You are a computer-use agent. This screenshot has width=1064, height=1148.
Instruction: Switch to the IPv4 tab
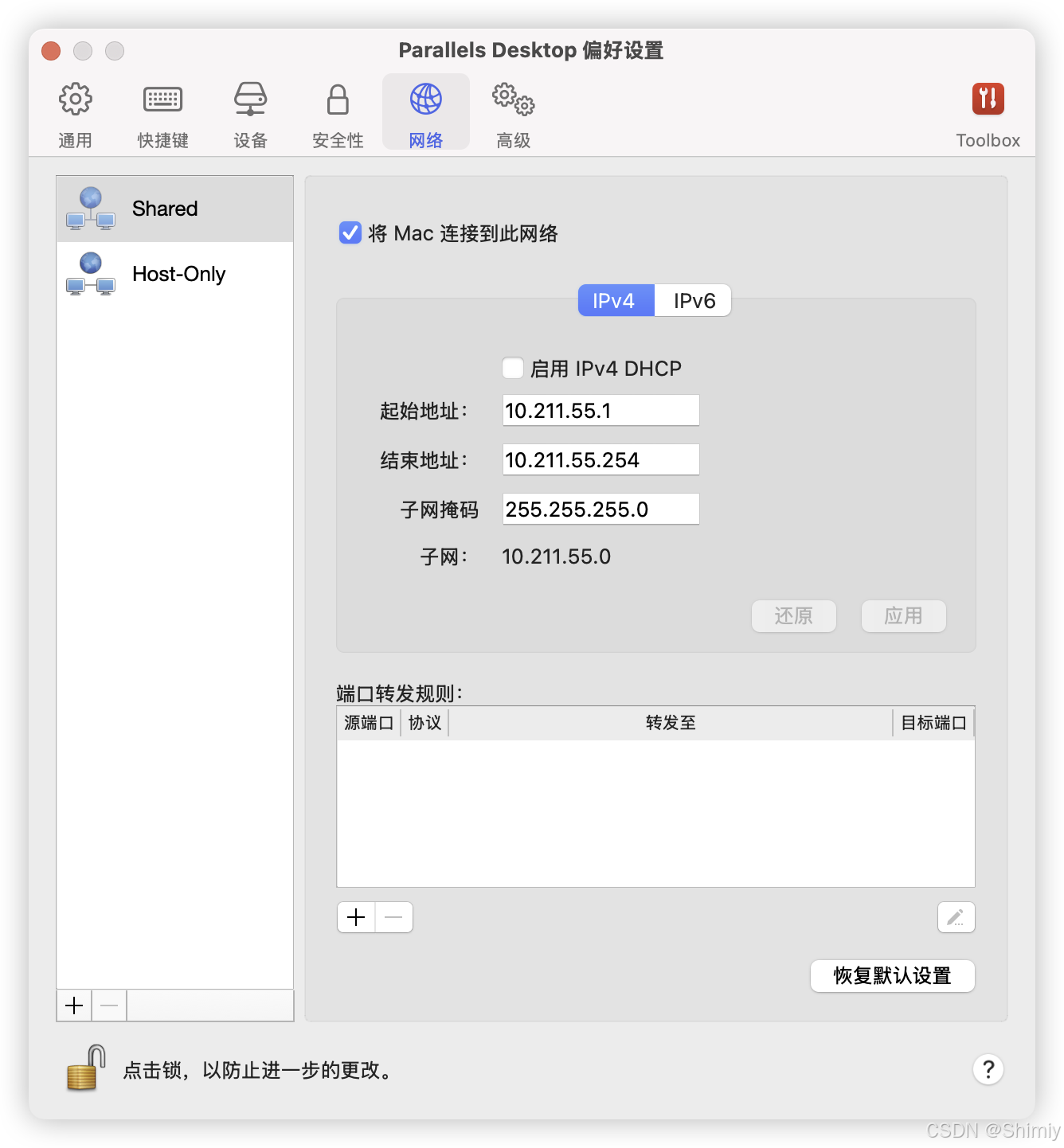tap(616, 300)
